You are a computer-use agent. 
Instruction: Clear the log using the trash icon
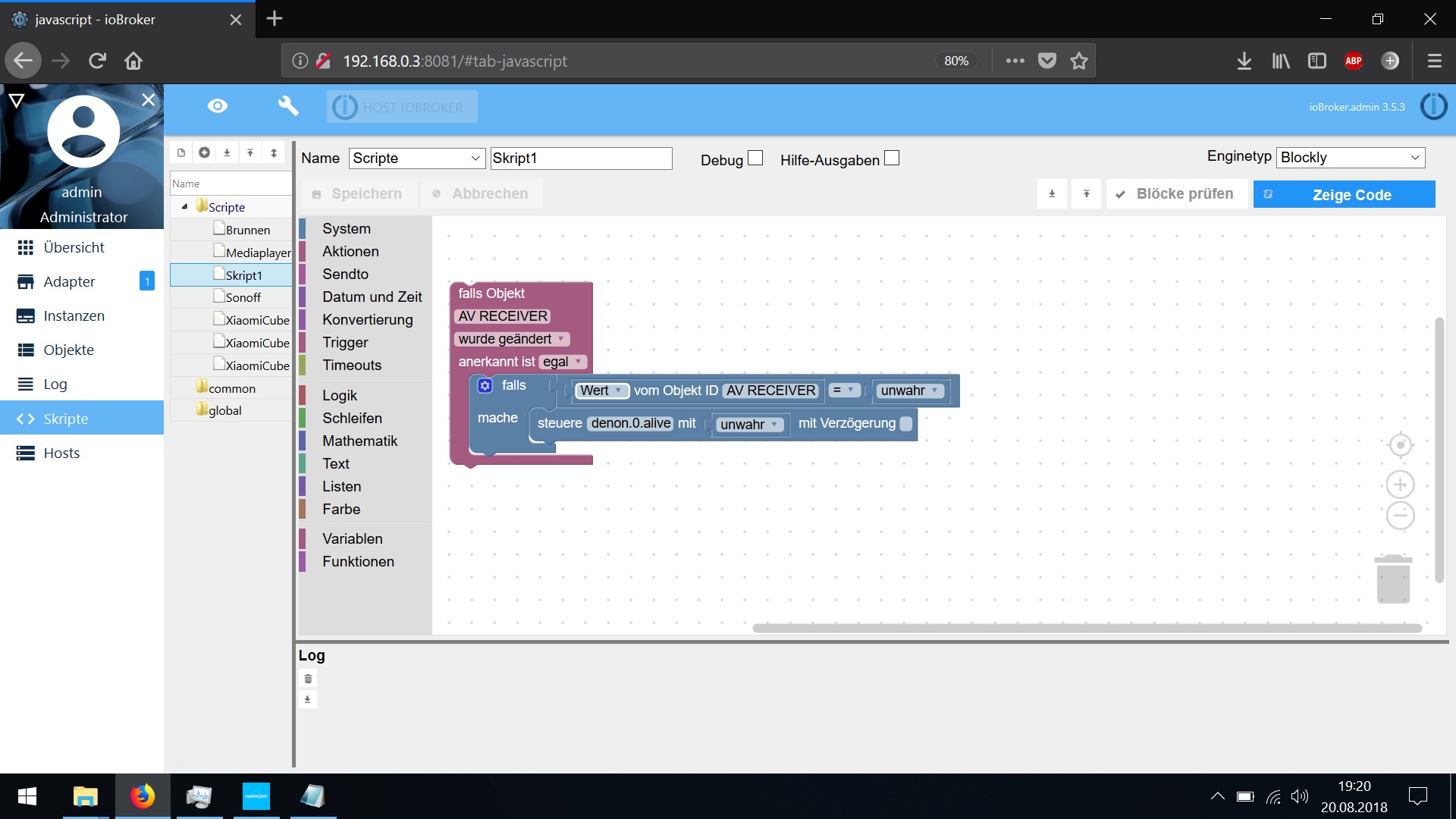pyautogui.click(x=308, y=679)
